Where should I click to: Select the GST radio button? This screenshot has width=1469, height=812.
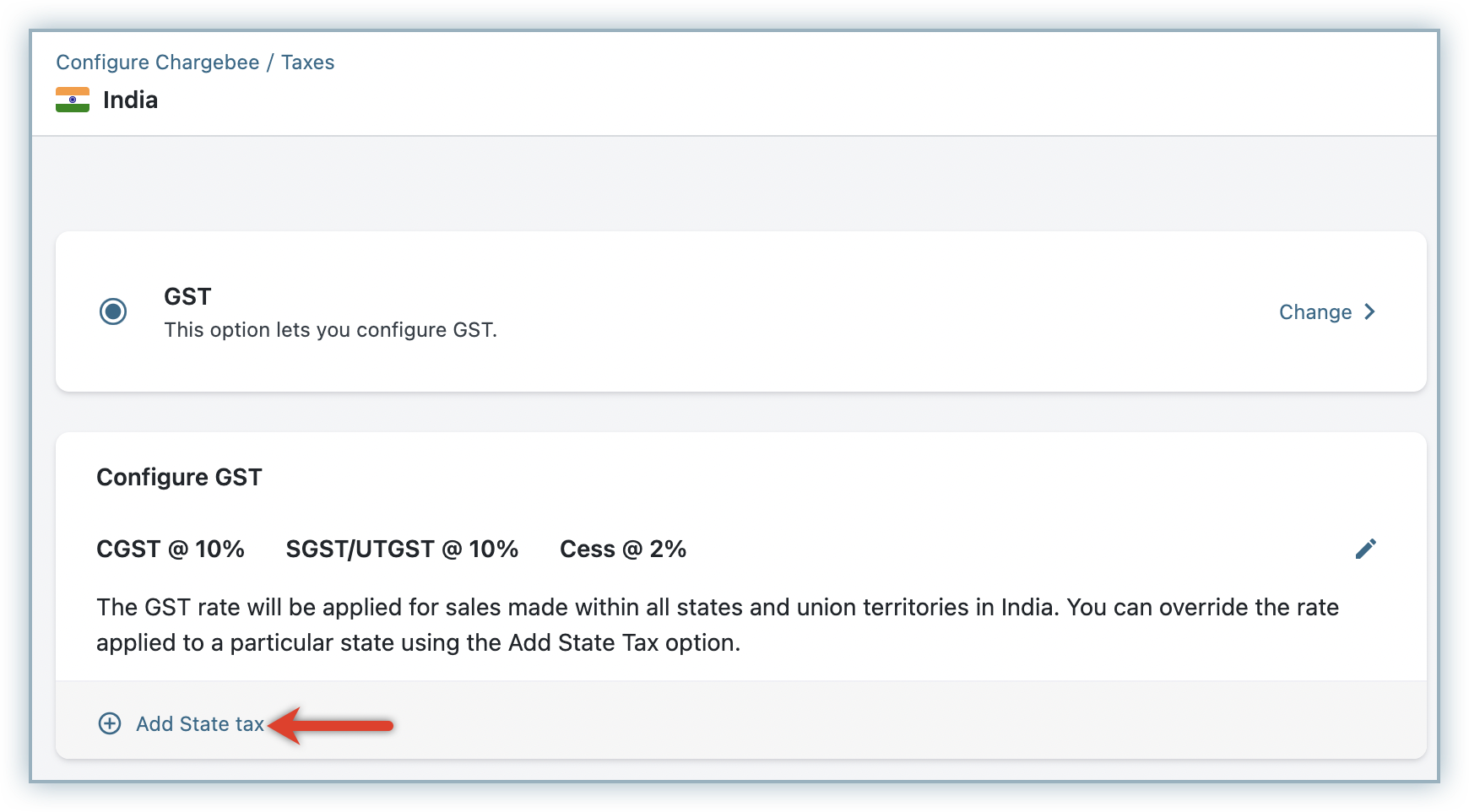tap(113, 311)
